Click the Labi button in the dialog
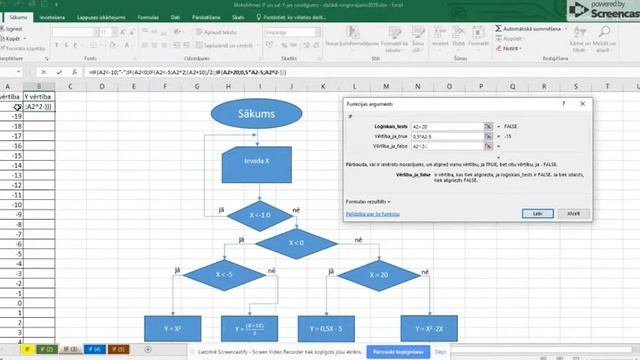Viewport: 640px width, 360px height. tap(538, 213)
